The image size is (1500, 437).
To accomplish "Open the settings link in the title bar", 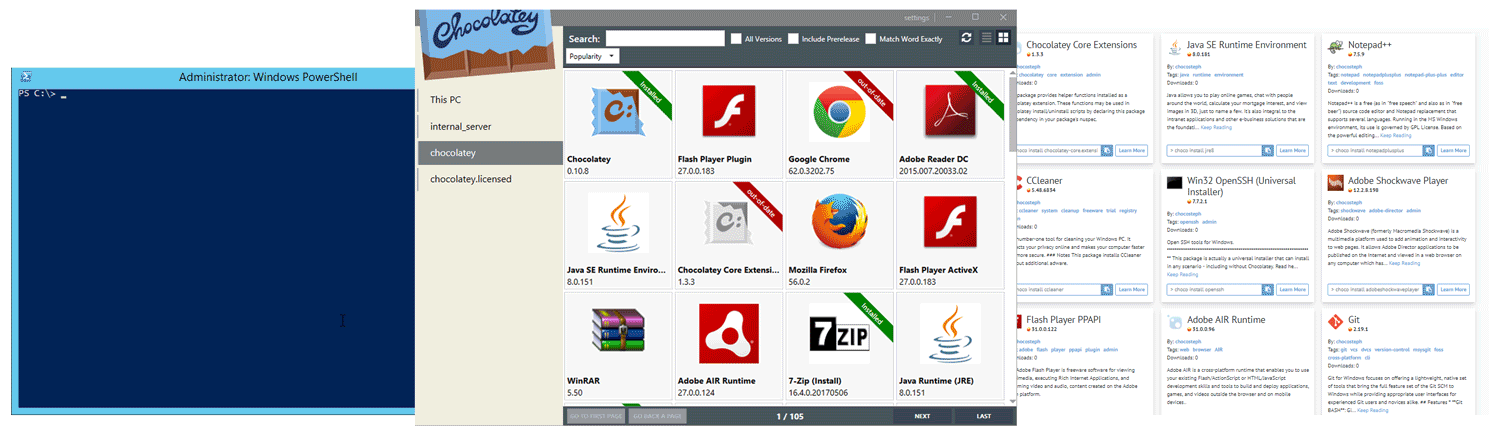I will 916,18.
